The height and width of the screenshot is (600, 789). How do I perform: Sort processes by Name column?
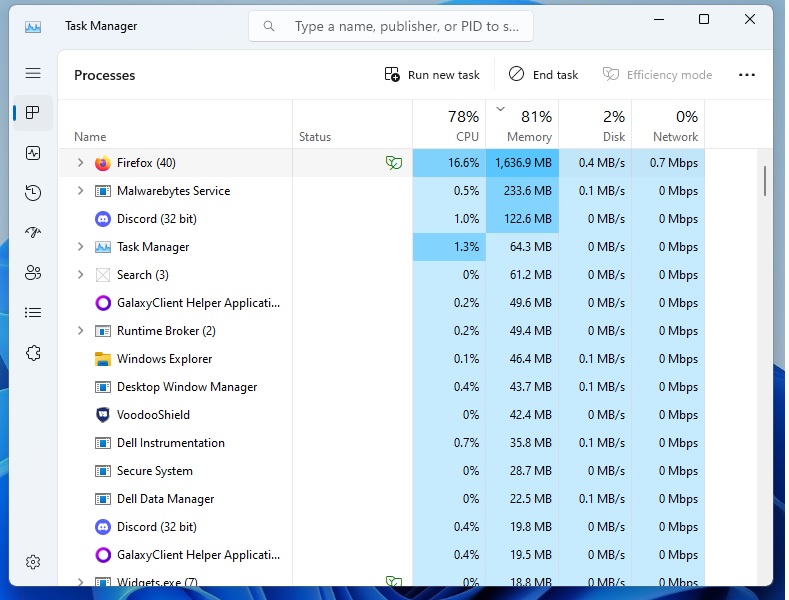pos(175,124)
